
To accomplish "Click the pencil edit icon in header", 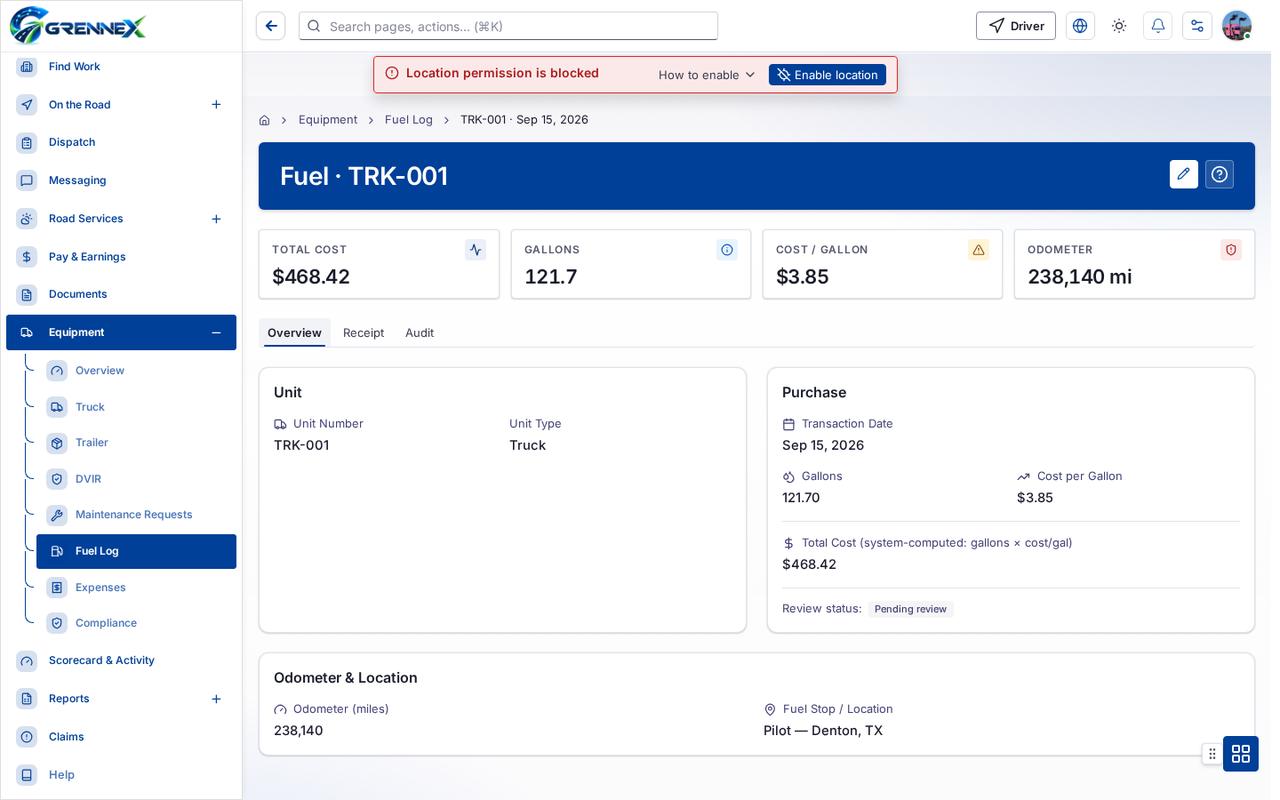I will 1184,174.
